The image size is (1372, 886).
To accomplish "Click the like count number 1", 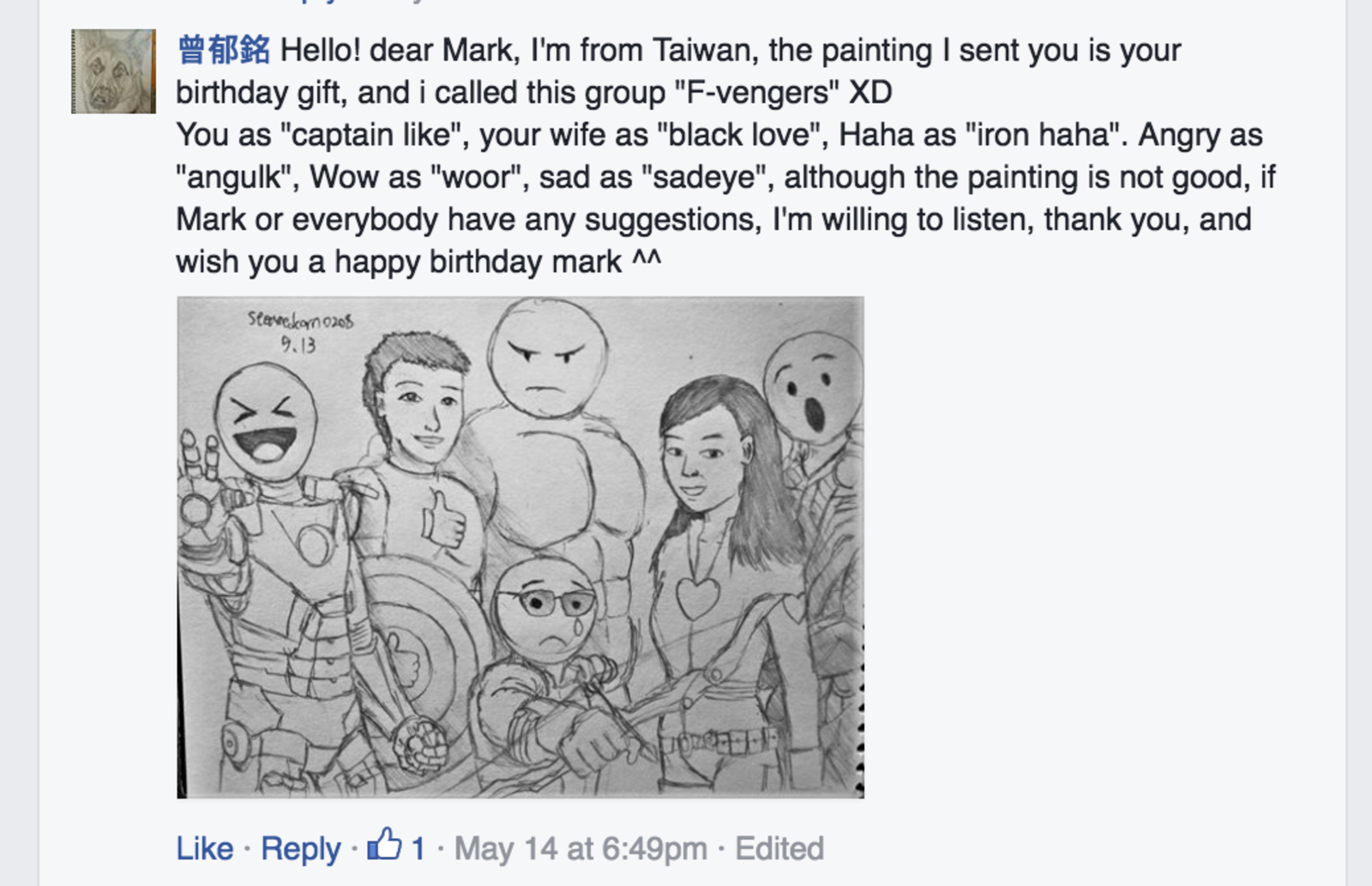I will click(x=418, y=848).
